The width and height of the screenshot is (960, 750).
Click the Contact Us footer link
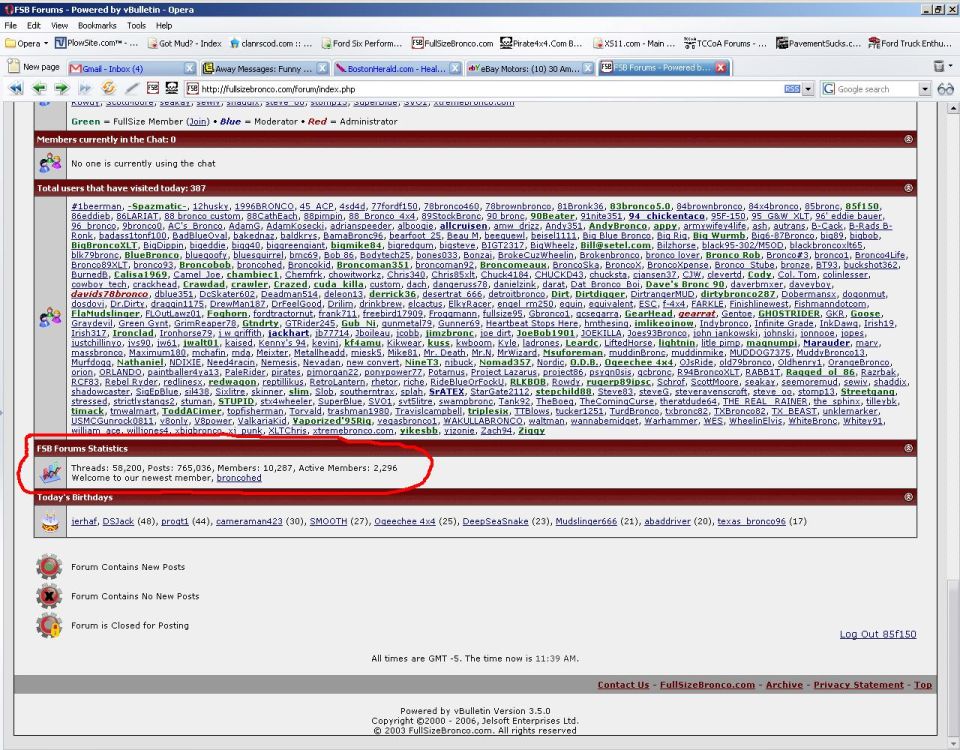(x=623, y=684)
